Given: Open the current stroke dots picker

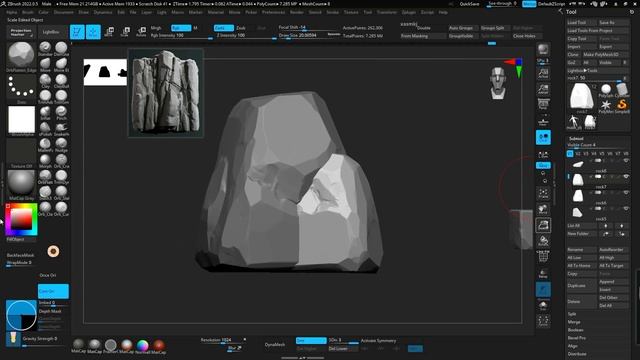Looking at the screenshot, I should point(21,88).
